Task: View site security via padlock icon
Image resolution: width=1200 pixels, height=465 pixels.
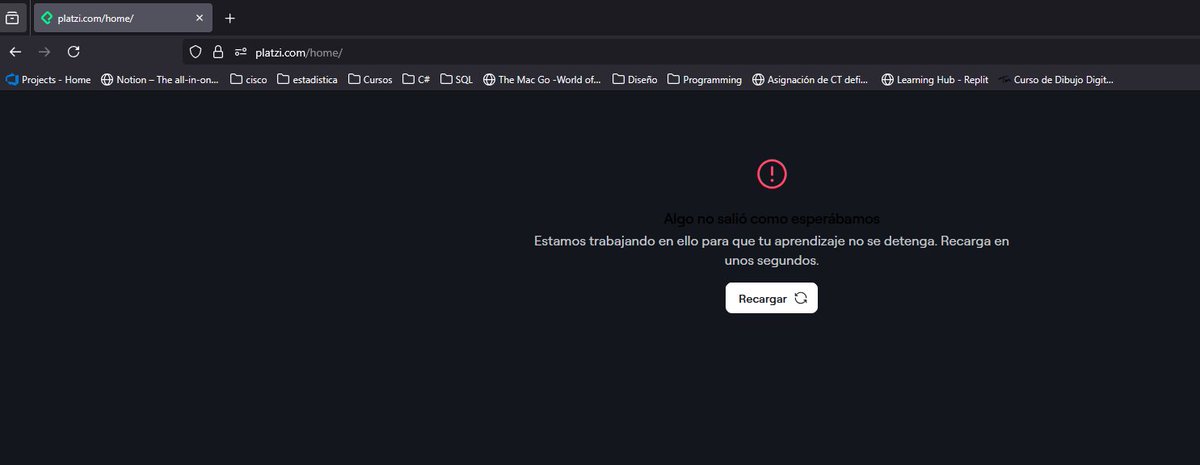Action: [x=217, y=52]
